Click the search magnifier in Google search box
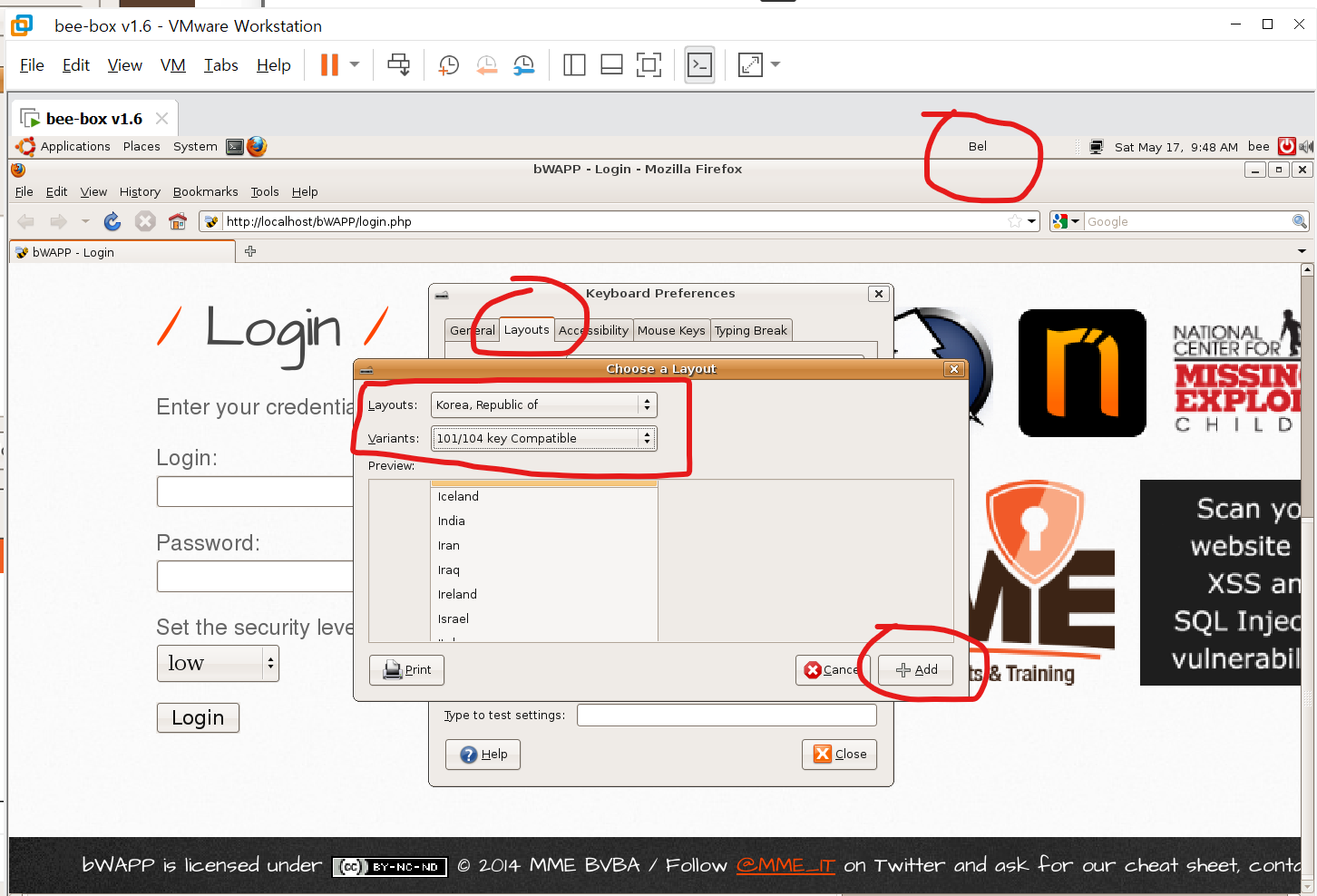The height and width of the screenshot is (896, 1317). point(1300,221)
